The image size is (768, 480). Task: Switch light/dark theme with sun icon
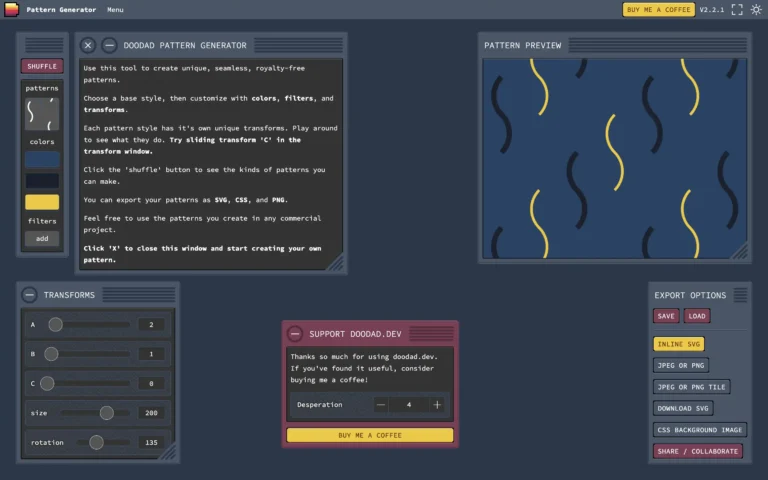(x=756, y=9)
